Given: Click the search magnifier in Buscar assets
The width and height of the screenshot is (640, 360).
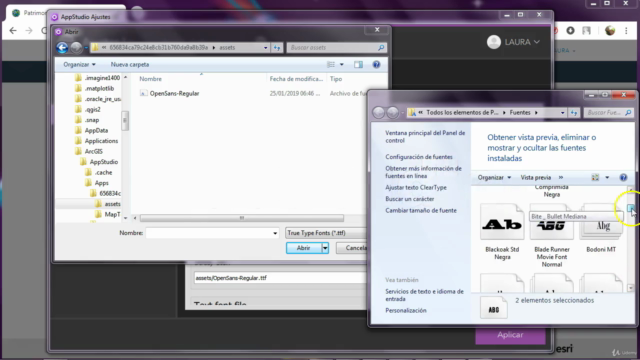Looking at the screenshot, I should pyautogui.click(x=381, y=48).
